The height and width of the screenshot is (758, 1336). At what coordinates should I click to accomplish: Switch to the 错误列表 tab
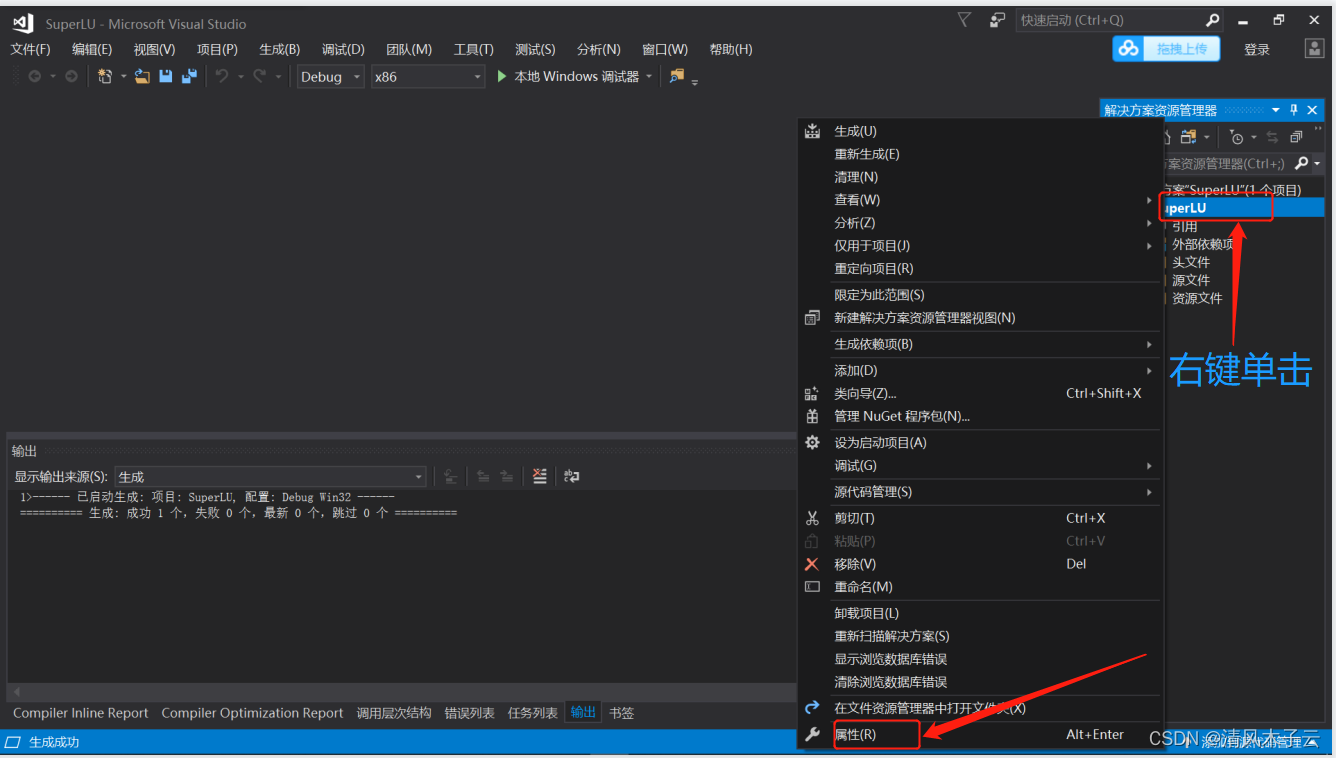click(x=470, y=713)
